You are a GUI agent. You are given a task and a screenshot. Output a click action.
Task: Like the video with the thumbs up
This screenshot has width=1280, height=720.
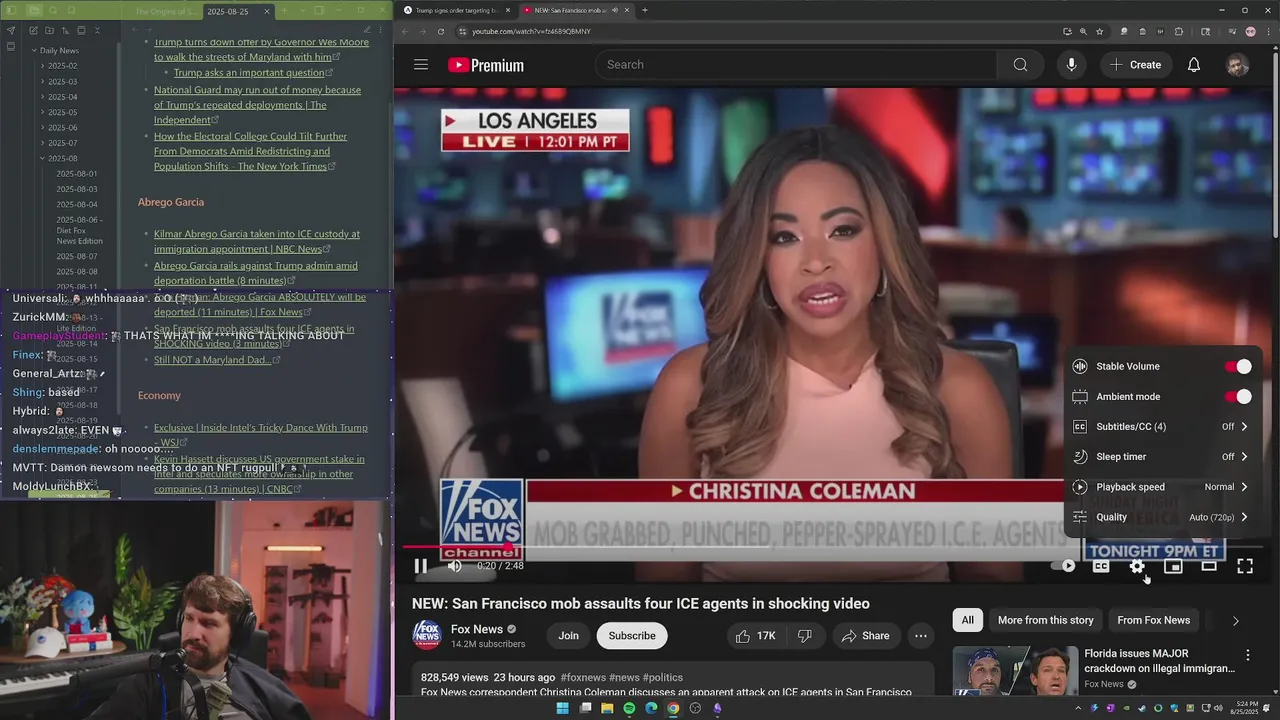click(x=754, y=636)
